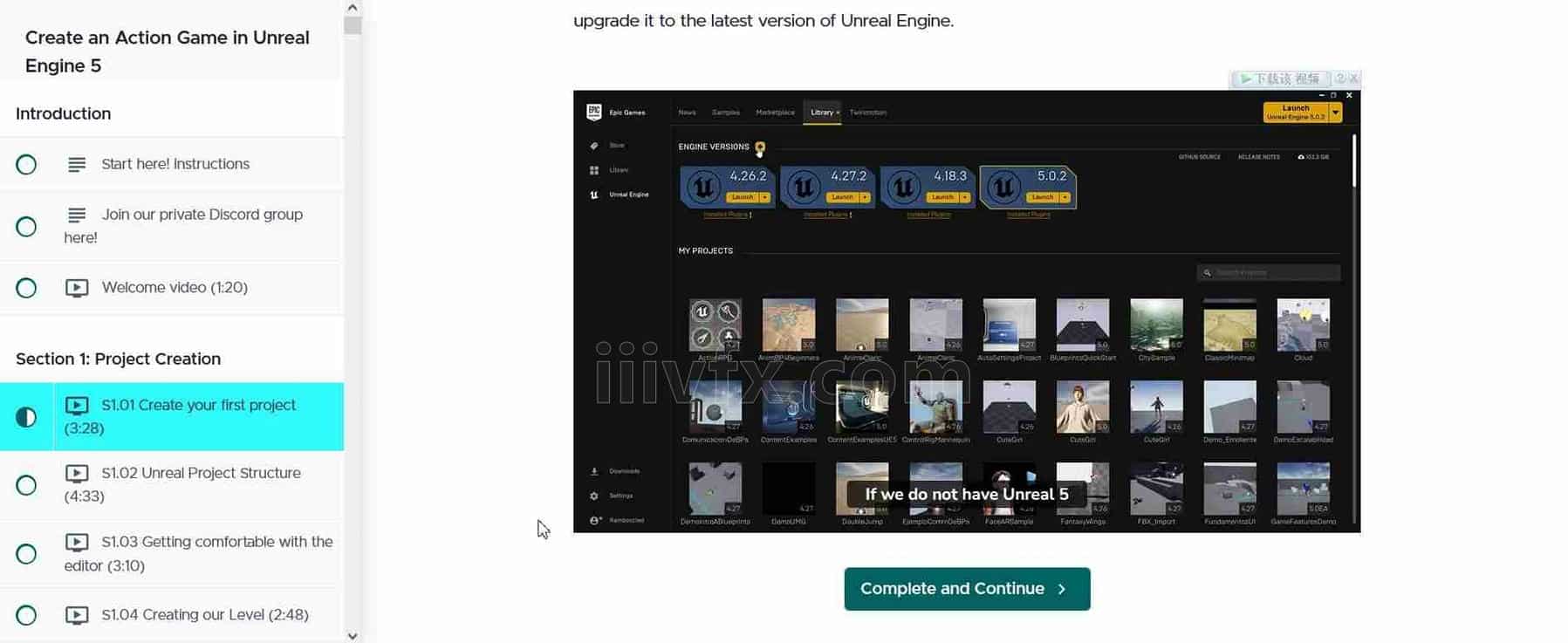Open the Marketplace tab in Epic launcher

tap(775, 113)
